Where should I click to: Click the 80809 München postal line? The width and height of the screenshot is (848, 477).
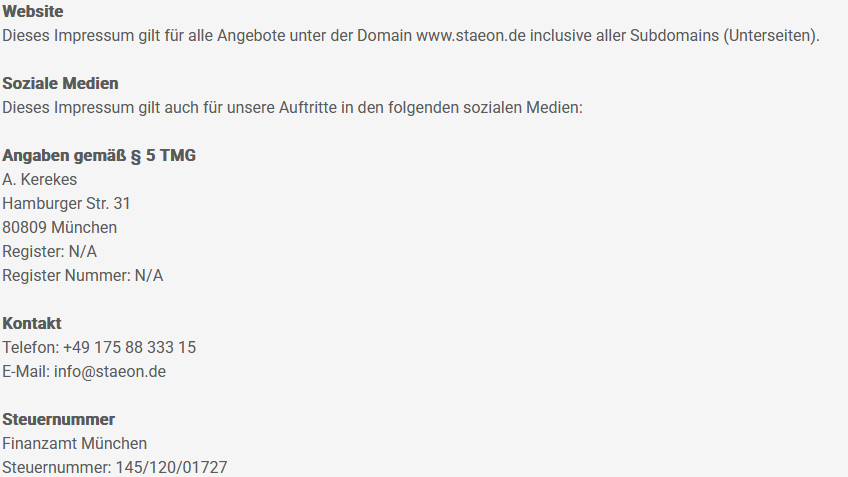coord(60,228)
